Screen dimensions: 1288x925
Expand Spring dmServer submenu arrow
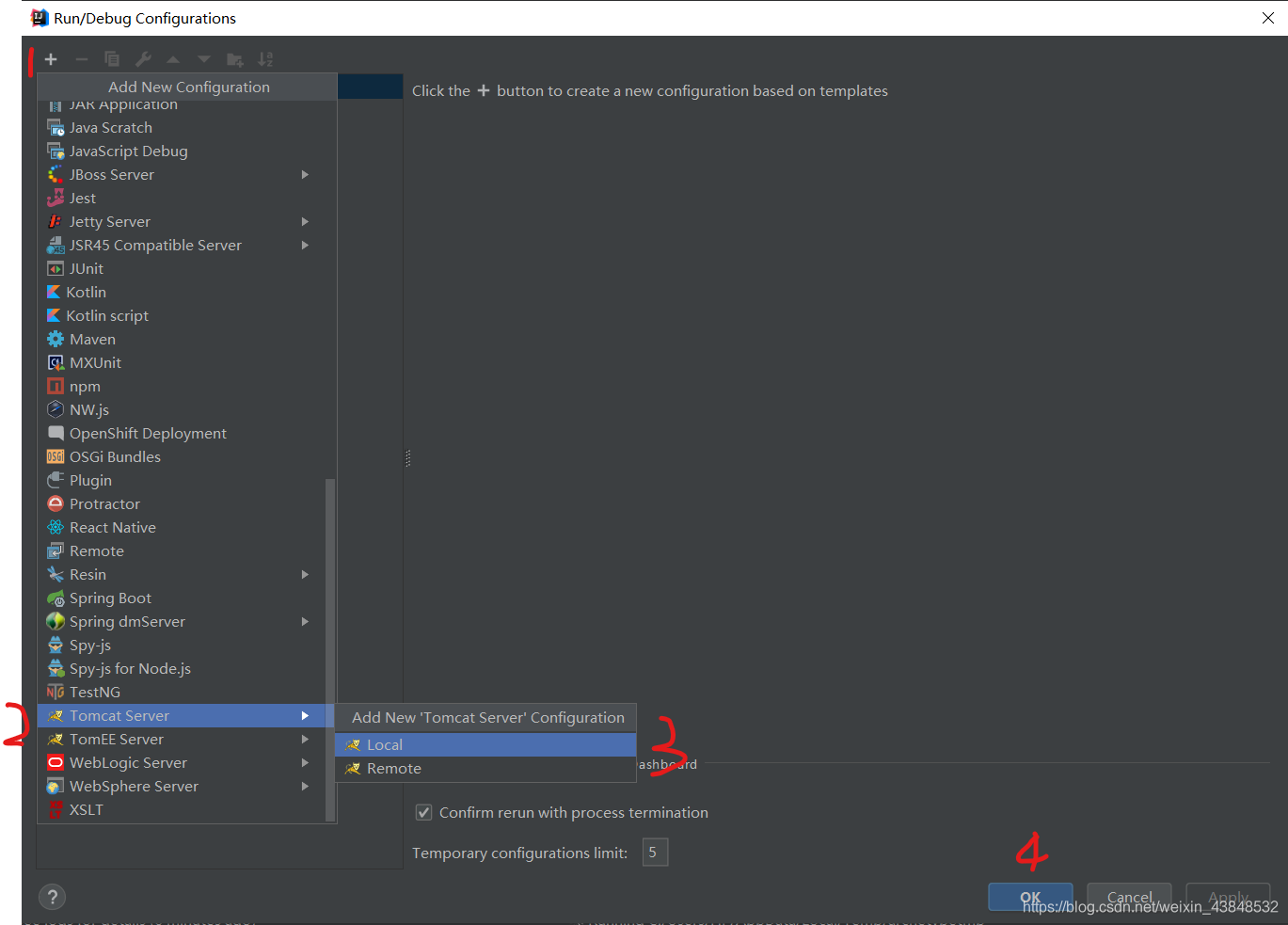point(305,621)
